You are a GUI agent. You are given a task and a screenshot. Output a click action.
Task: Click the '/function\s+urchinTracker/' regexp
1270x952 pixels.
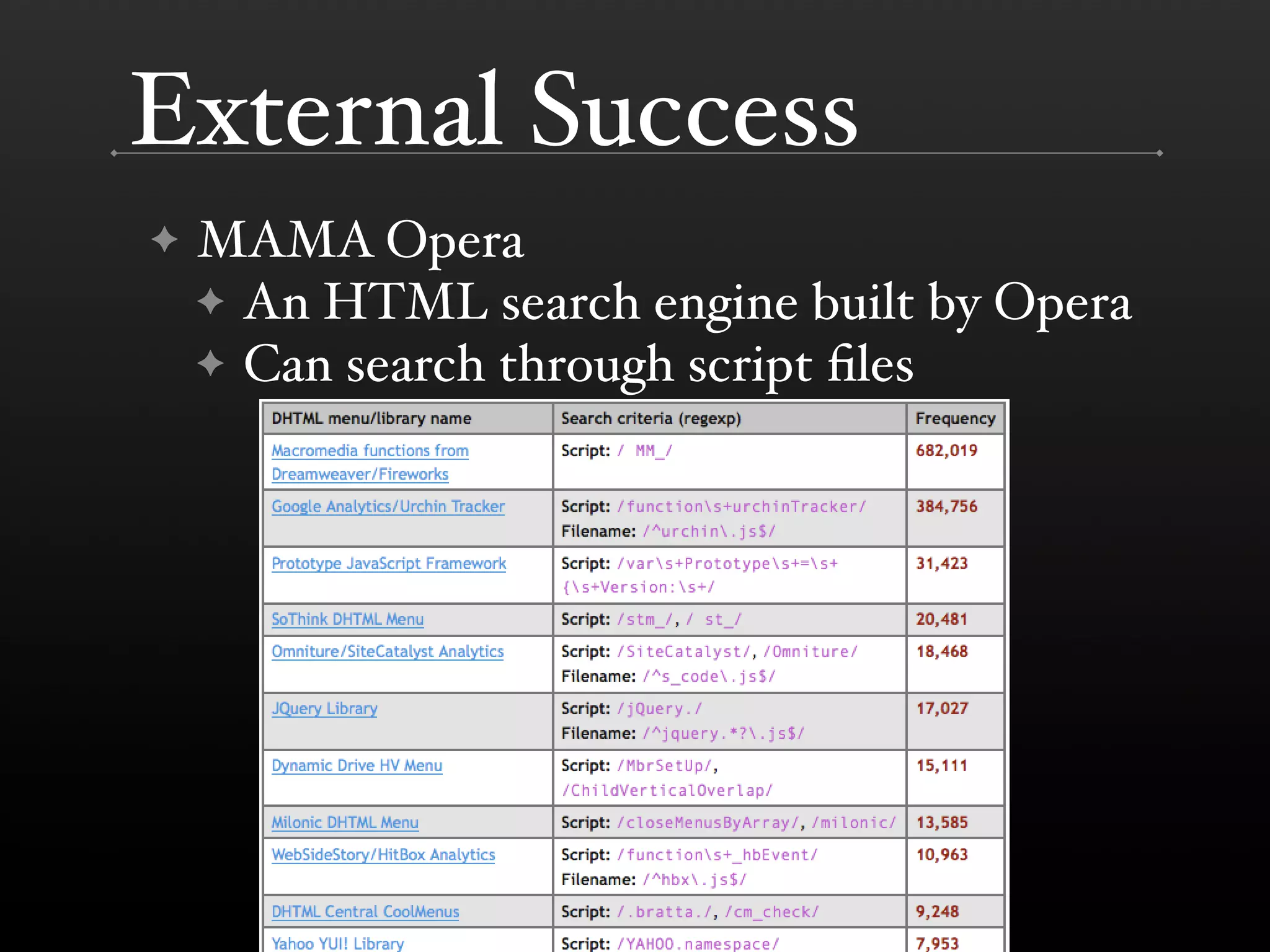pos(741,506)
